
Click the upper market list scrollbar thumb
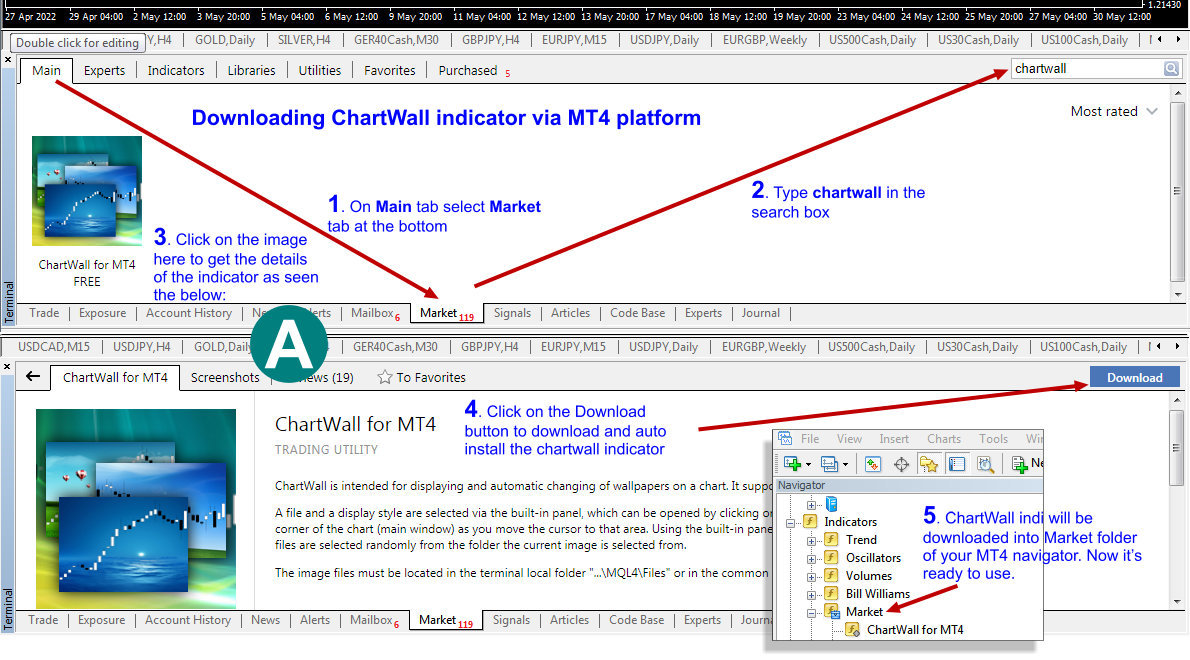coord(1177,192)
